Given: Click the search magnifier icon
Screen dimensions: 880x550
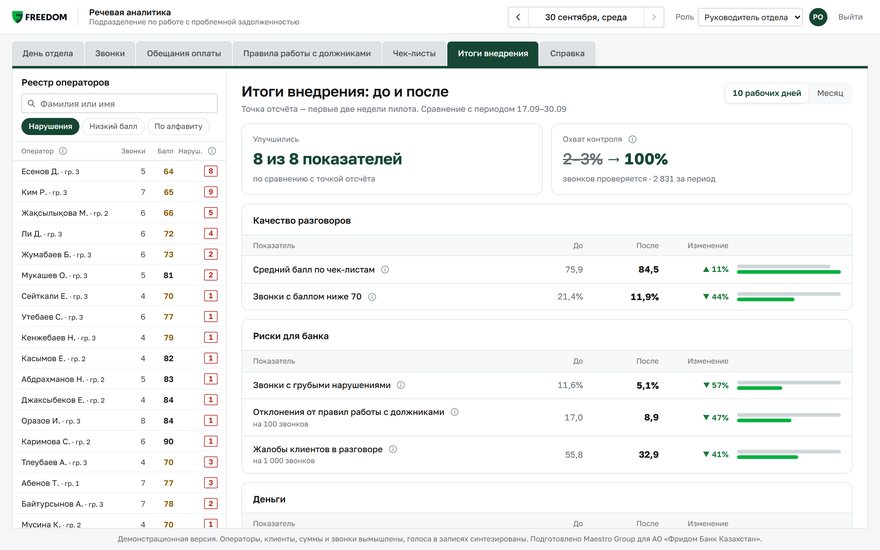Looking at the screenshot, I should [31, 103].
